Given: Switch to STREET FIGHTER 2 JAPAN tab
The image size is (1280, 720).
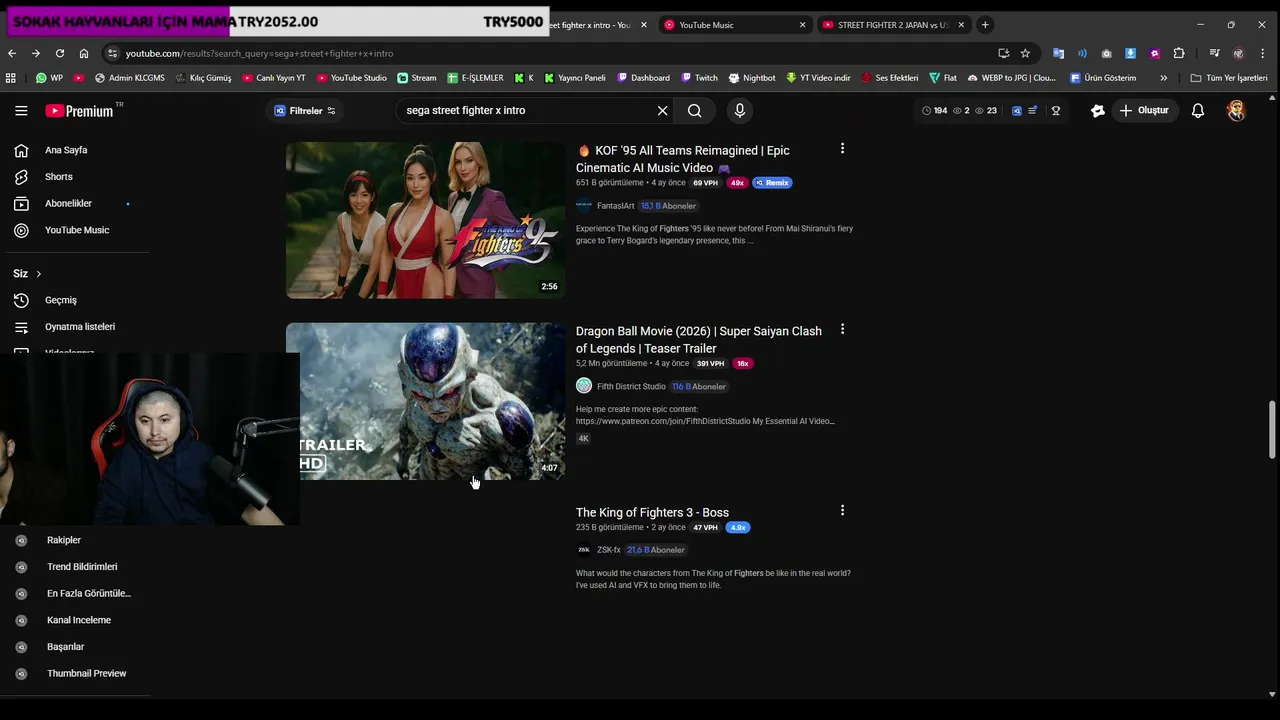Looking at the screenshot, I should click(x=894, y=25).
